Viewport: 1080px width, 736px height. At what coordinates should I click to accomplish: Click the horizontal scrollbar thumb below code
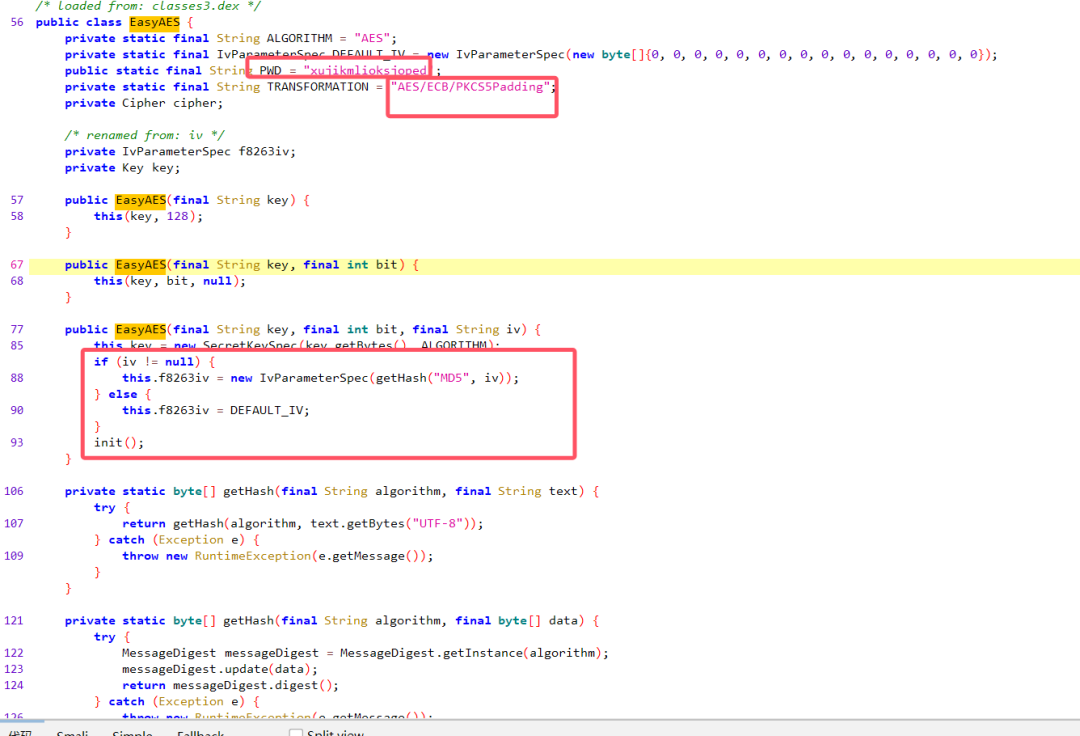(x=22, y=721)
